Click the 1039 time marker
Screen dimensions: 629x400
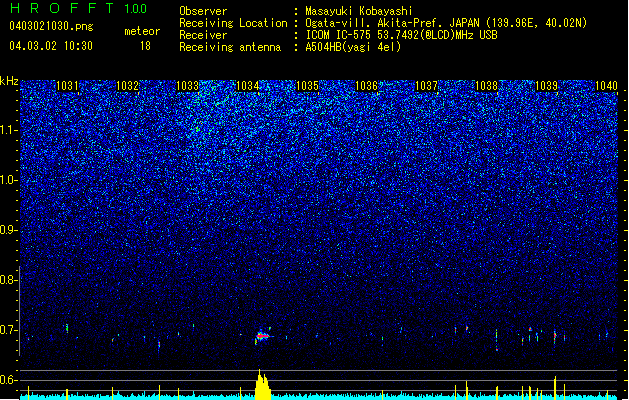546,86
